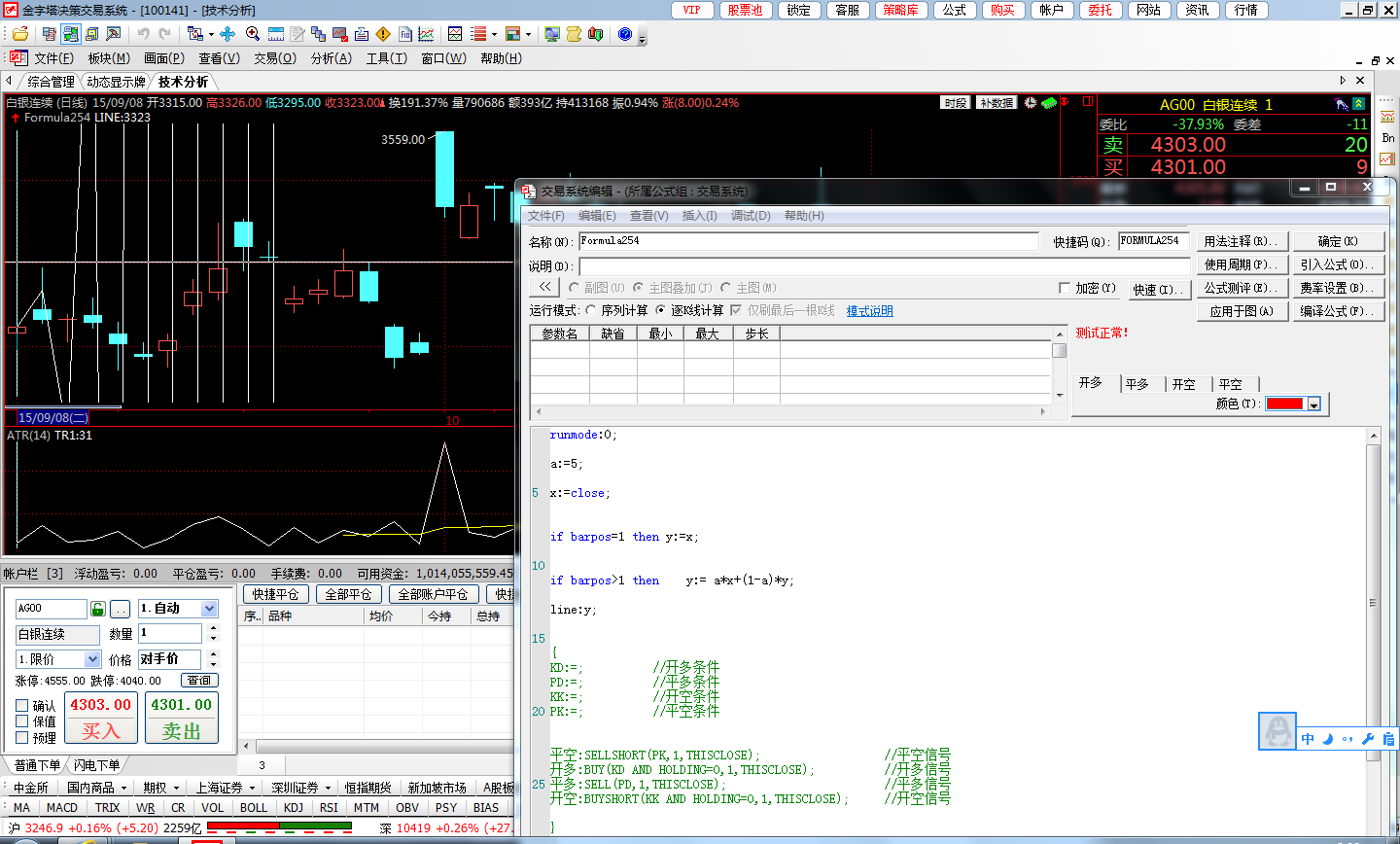
Task: Enable the 加密(Y) checkbox
Action: pyautogui.click(x=1064, y=288)
